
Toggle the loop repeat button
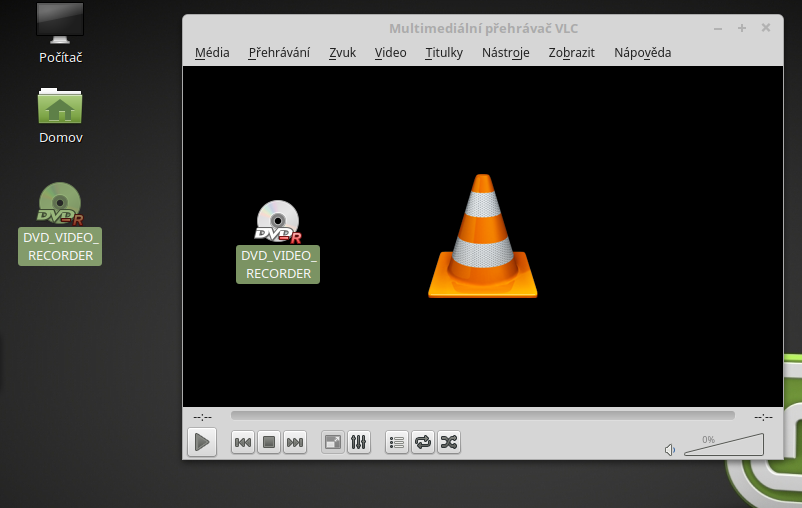tap(423, 442)
